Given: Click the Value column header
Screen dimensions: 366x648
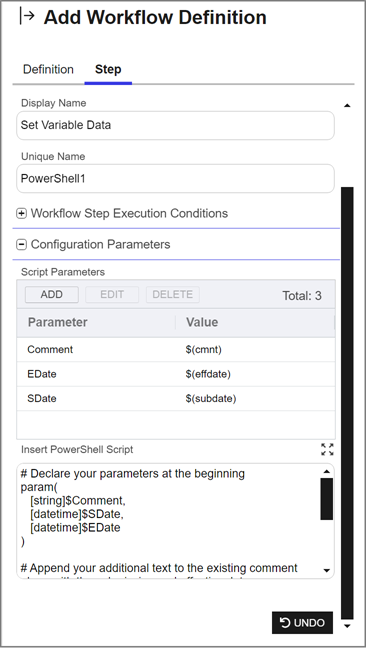Looking at the screenshot, I should tap(254, 322).
